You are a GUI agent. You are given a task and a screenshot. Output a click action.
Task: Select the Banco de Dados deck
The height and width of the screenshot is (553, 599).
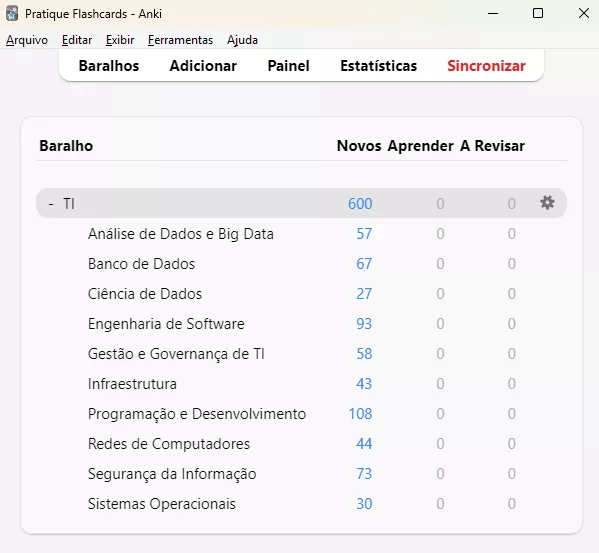coord(141,264)
